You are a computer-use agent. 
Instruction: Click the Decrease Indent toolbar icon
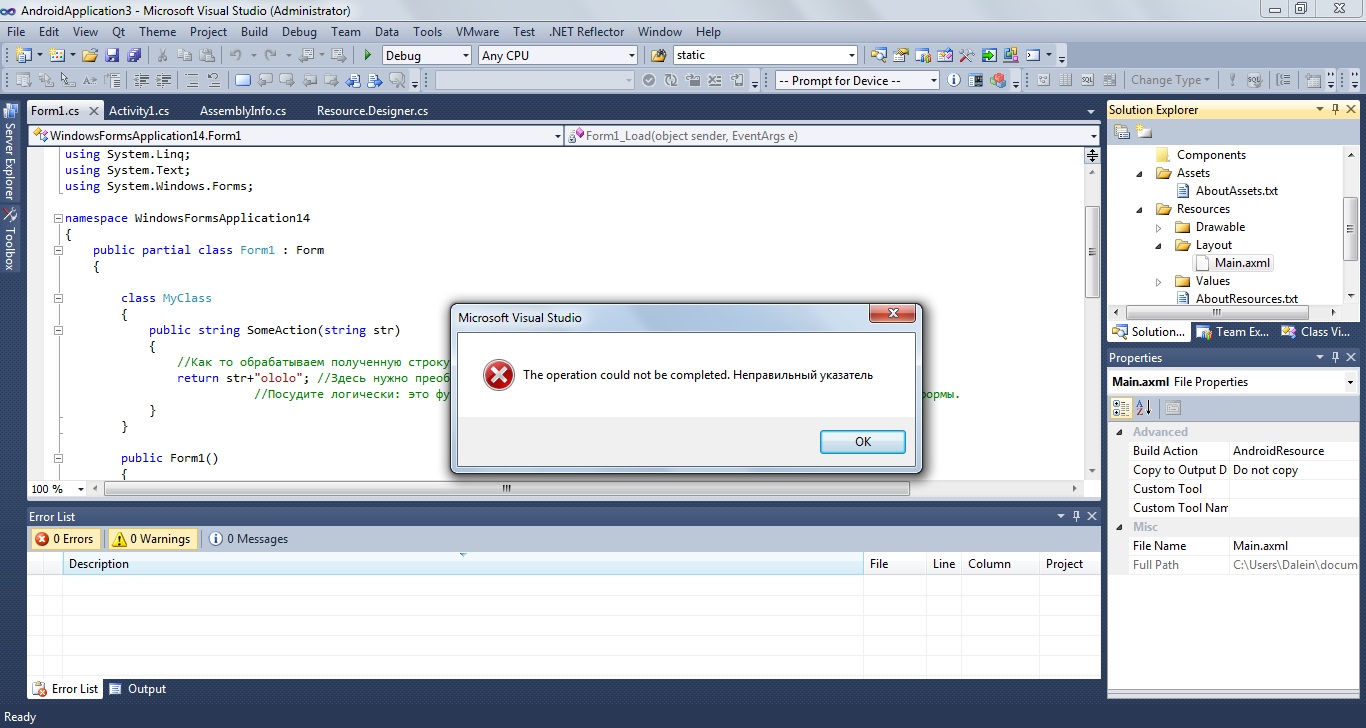pos(142,81)
